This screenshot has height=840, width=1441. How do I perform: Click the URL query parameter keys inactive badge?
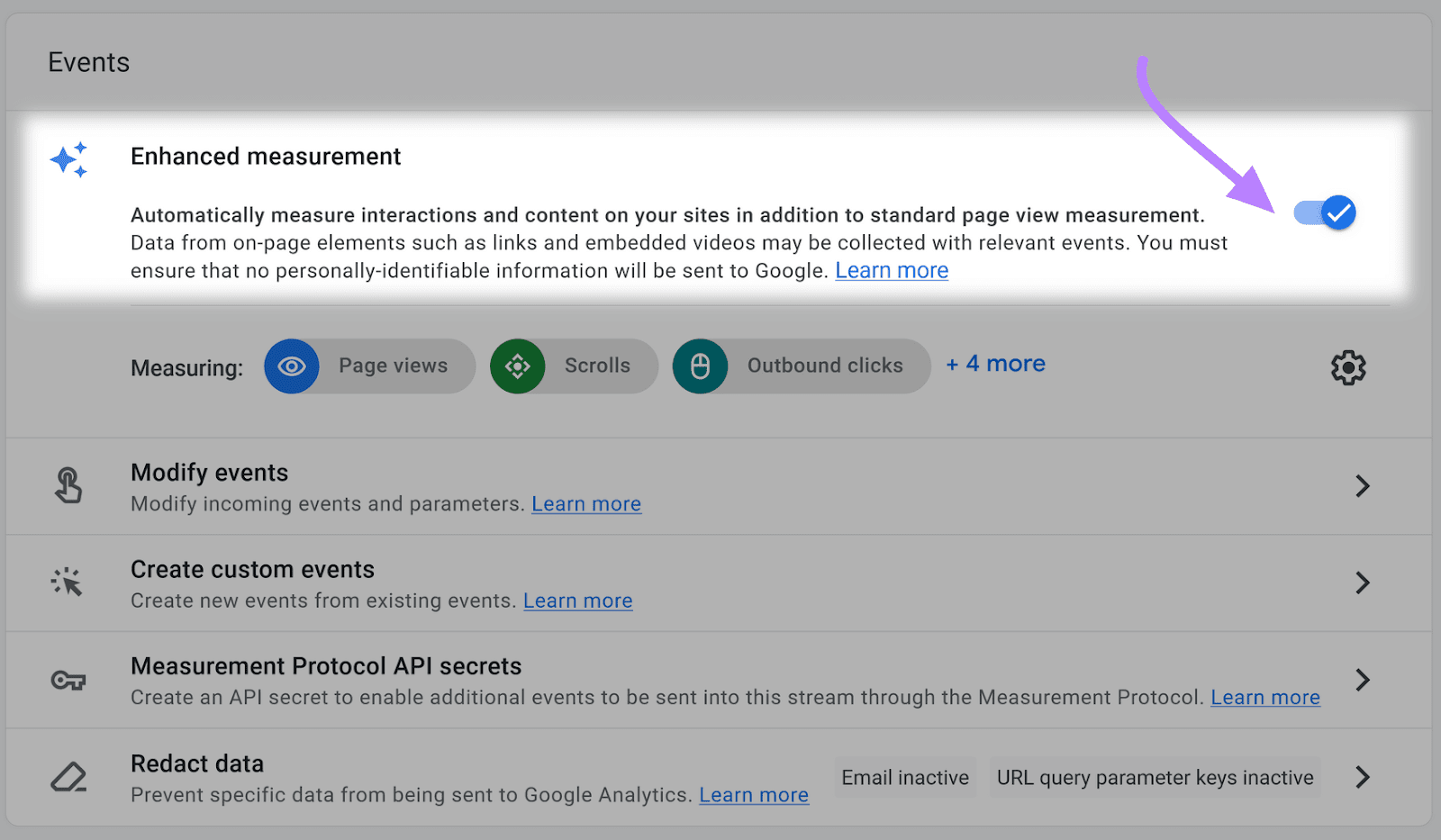click(1155, 777)
